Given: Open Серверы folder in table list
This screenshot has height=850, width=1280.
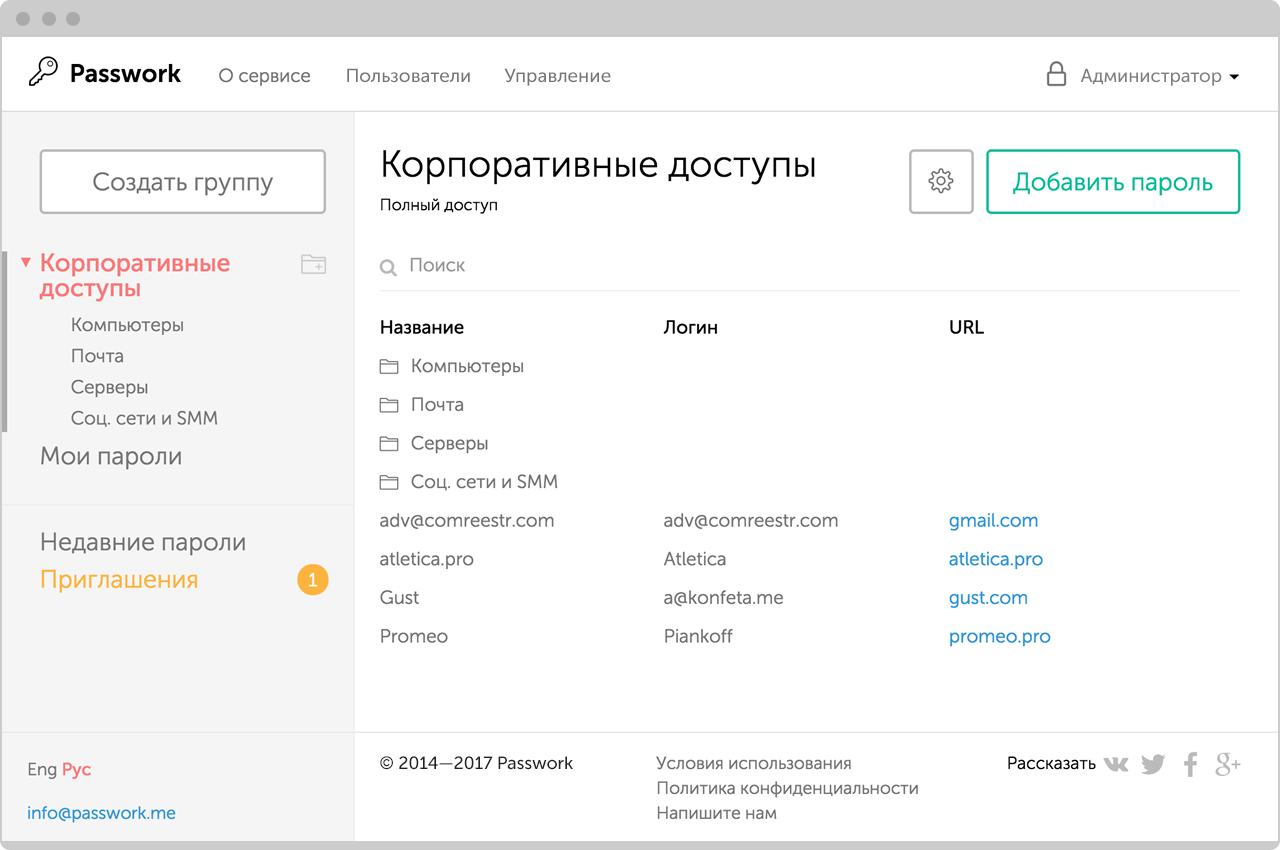Looking at the screenshot, I should 450,443.
